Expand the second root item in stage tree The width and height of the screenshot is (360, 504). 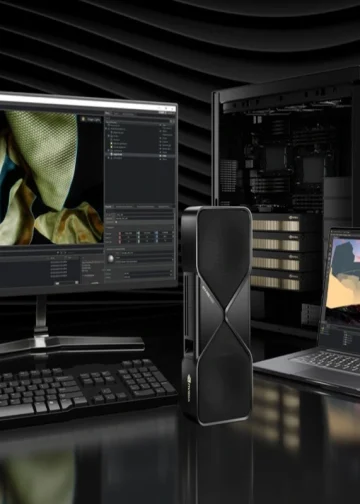point(106,129)
